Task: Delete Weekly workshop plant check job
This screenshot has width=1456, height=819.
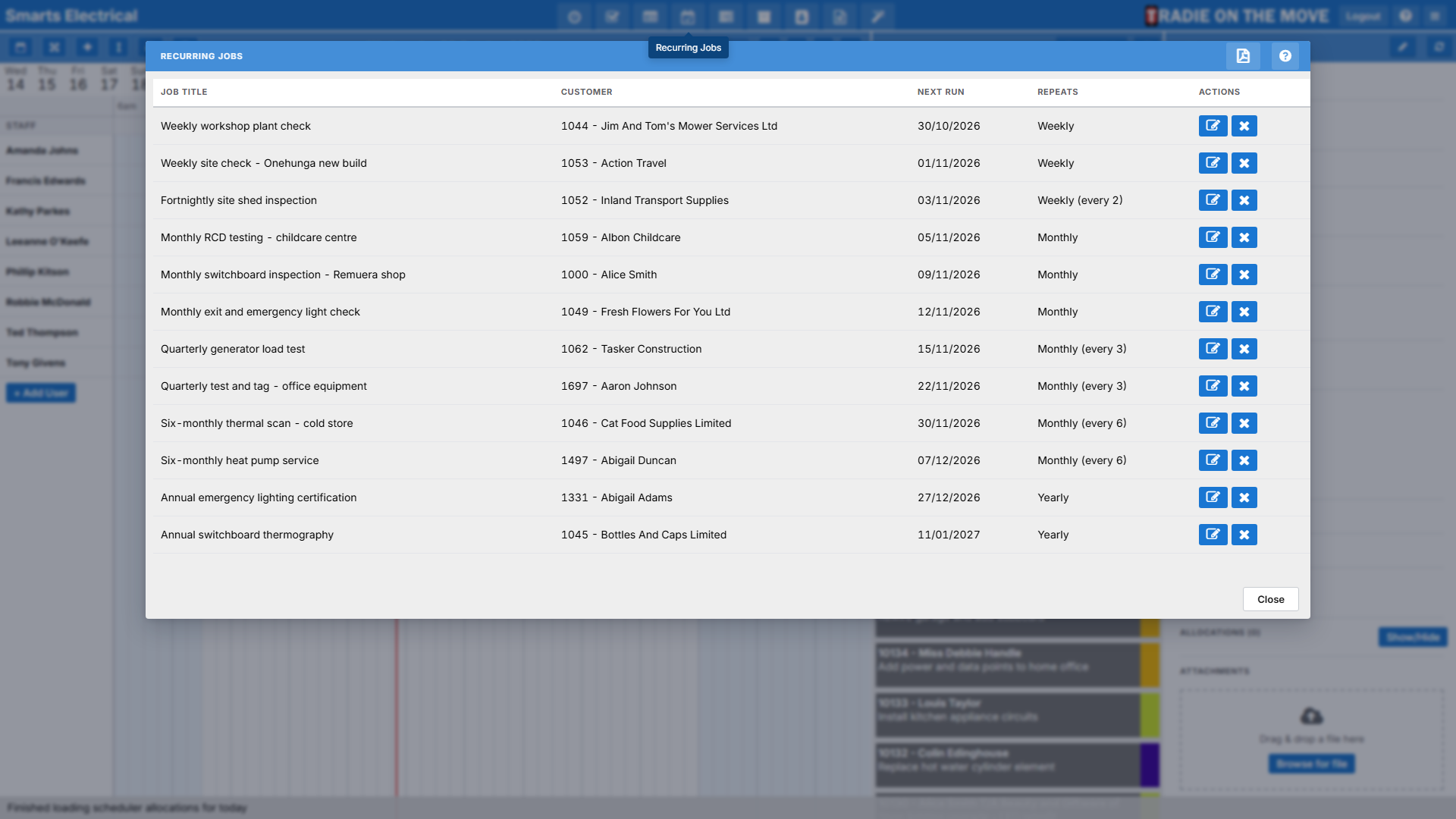Action: click(x=1244, y=126)
